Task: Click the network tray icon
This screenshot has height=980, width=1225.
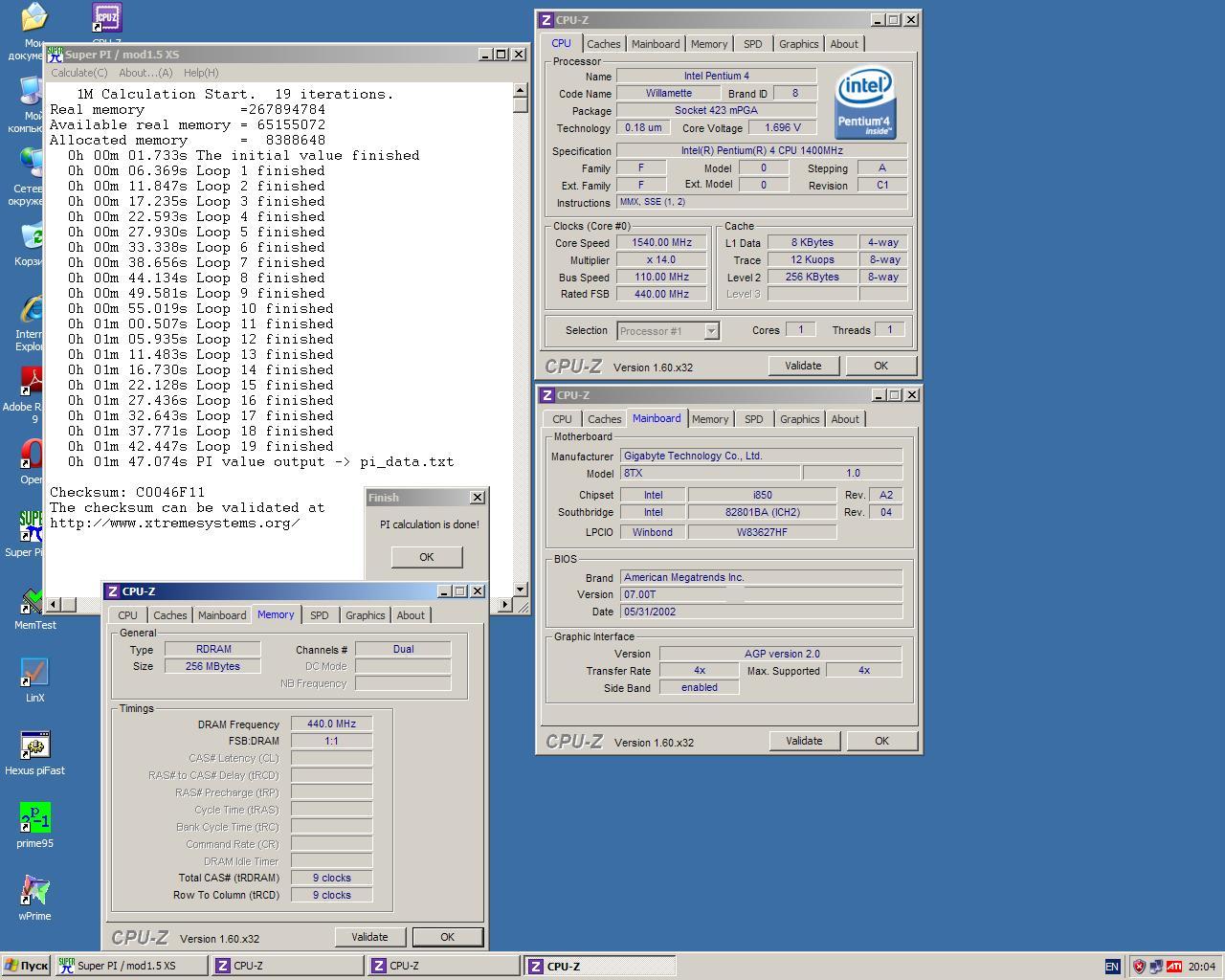Action: [x=1156, y=967]
